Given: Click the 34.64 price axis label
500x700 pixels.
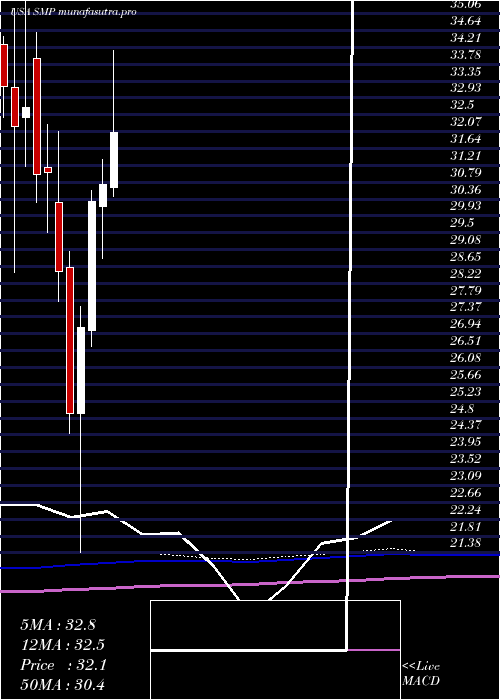Looking at the screenshot, I should 466,21.
